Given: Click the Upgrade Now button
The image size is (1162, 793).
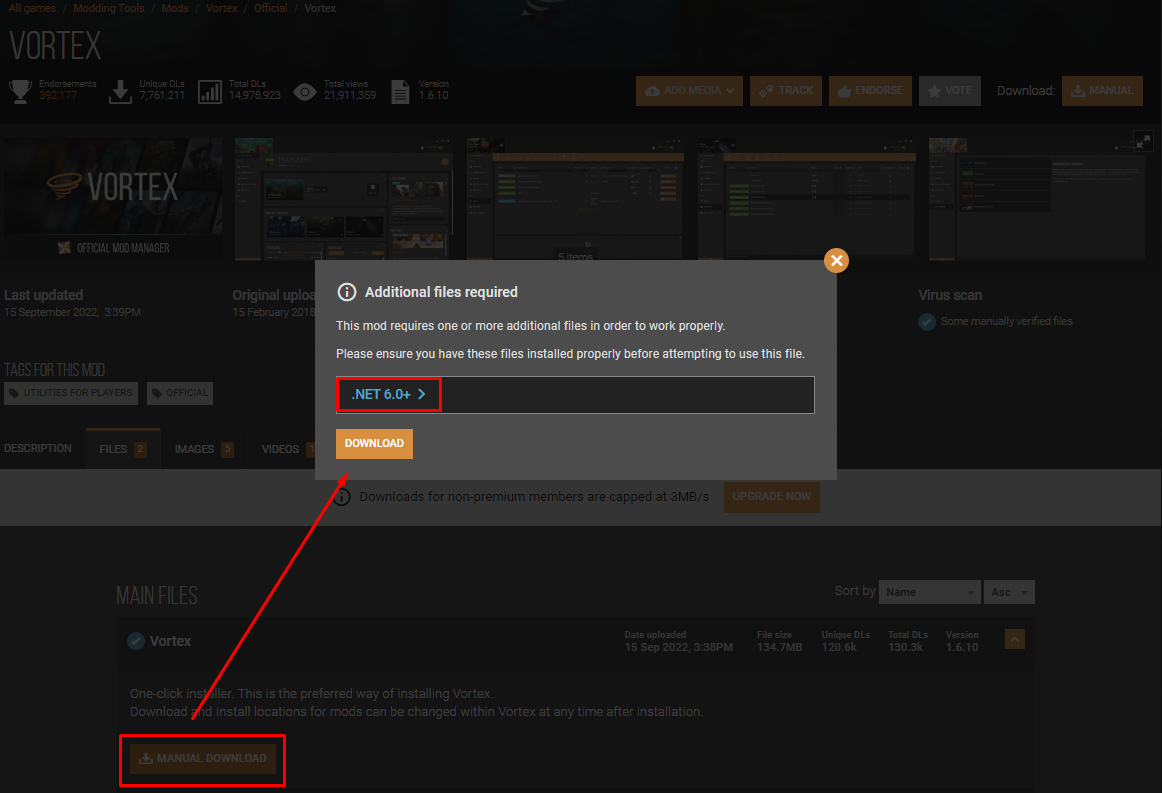Looking at the screenshot, I should coord(771,497).
